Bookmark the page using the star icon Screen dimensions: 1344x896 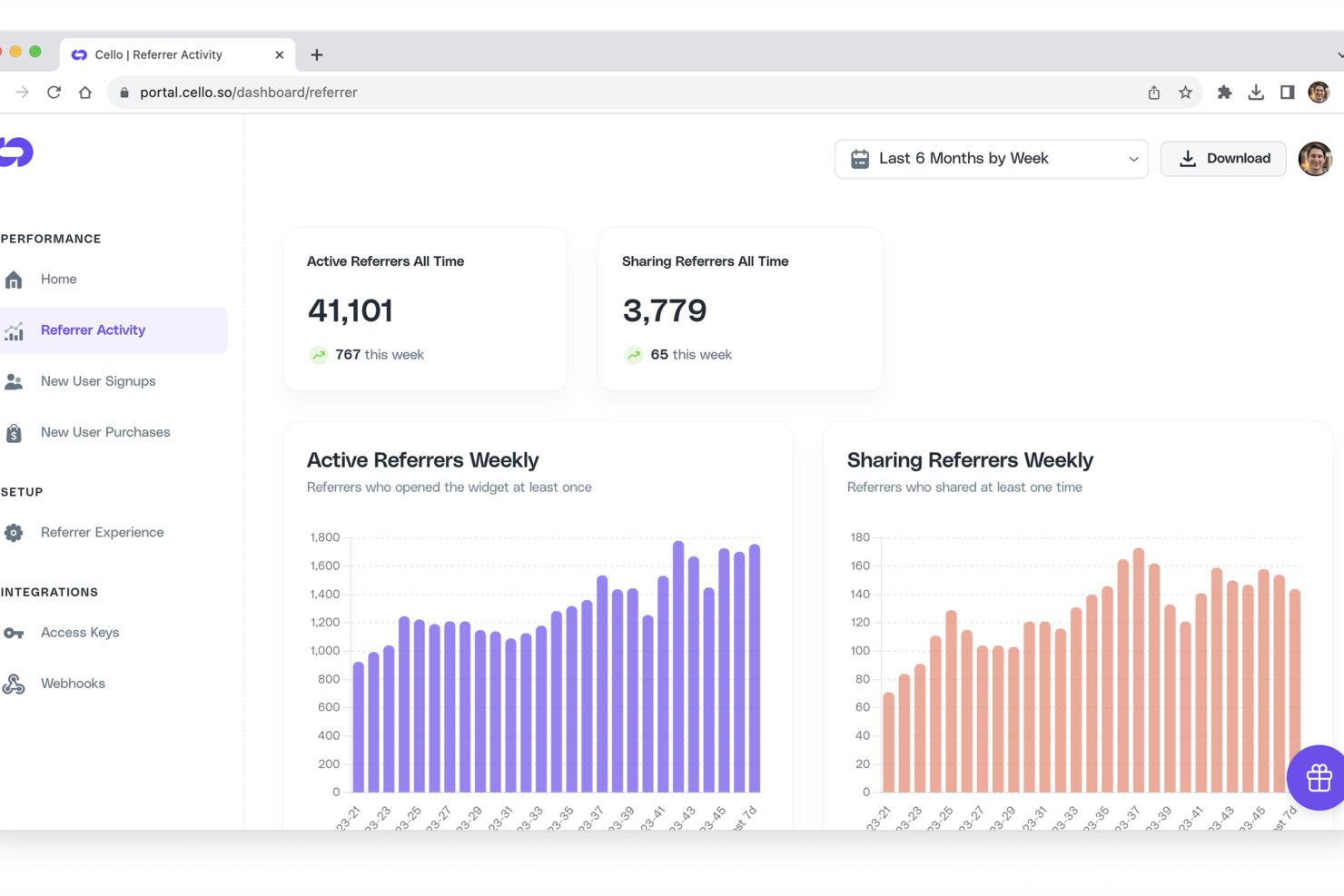point(1185,92)
